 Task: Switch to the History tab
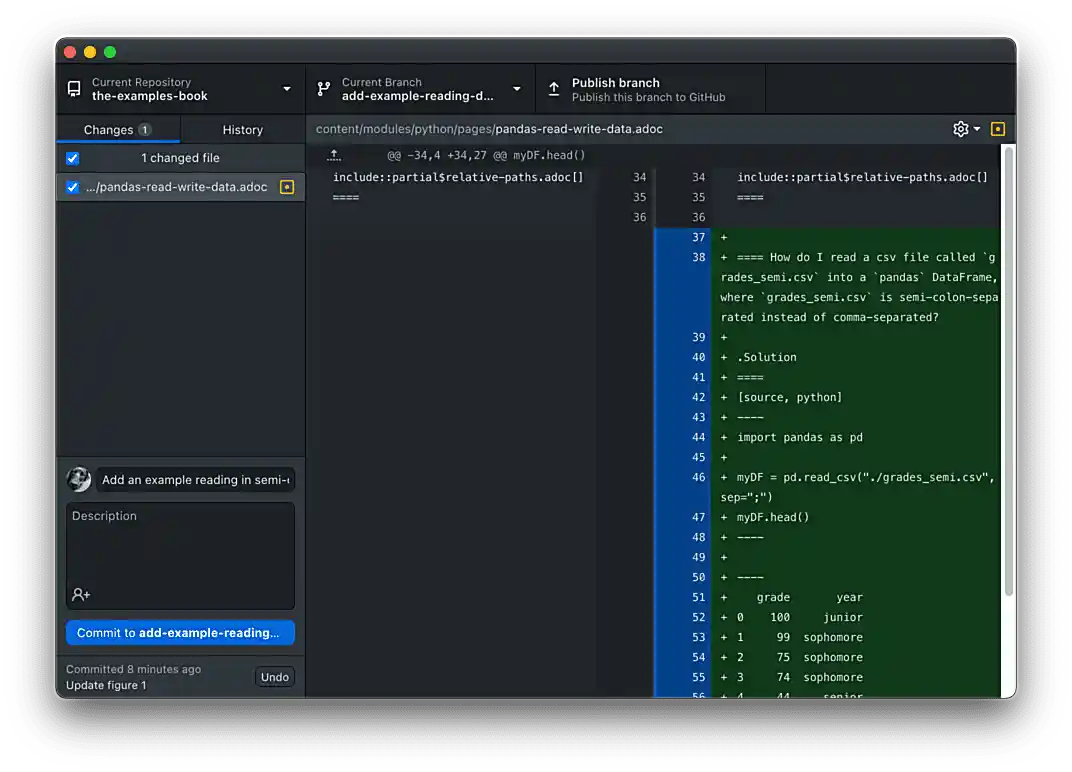pyautogui.click(x=242, y=129)
